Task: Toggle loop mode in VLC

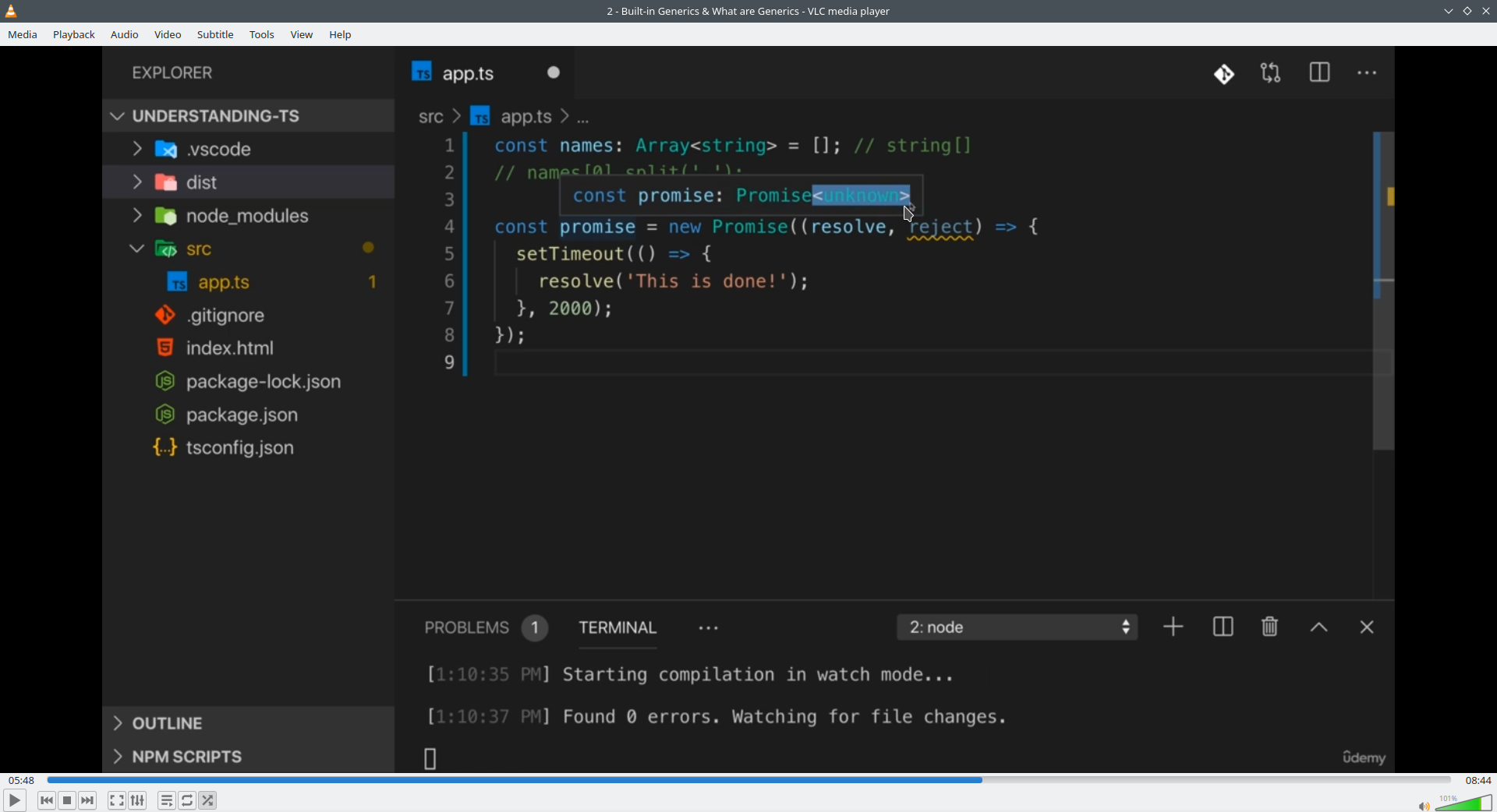Action: (188, 800)
